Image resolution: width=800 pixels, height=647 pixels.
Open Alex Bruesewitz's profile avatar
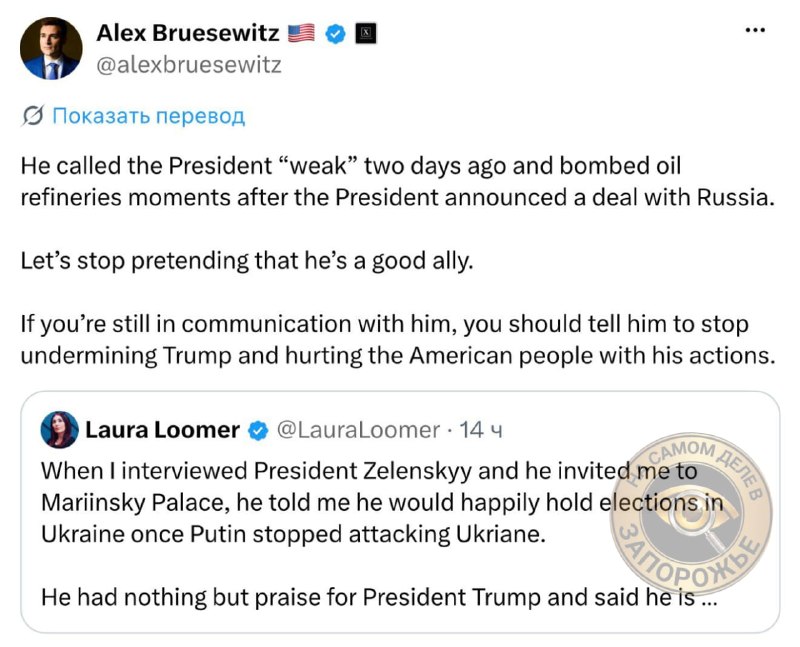(51, 48)
